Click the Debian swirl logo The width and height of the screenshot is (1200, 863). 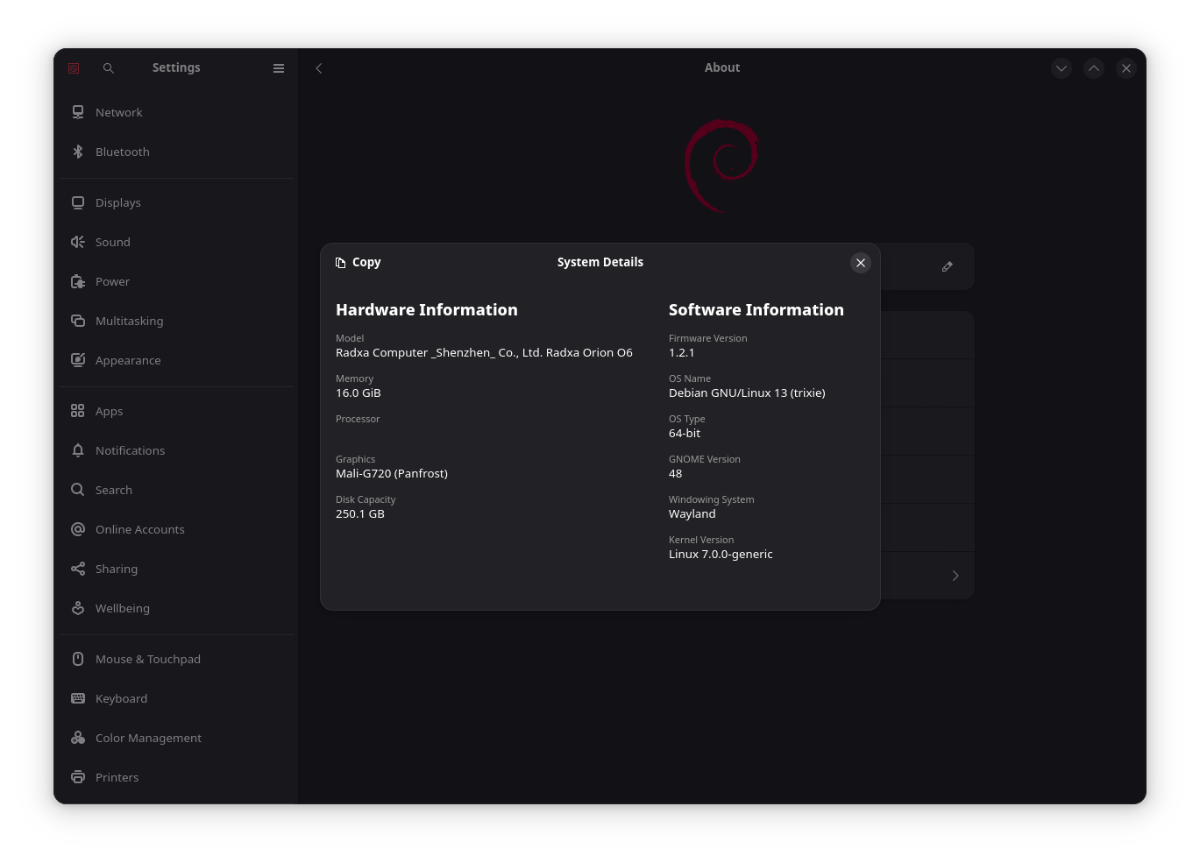coord(721,166)
